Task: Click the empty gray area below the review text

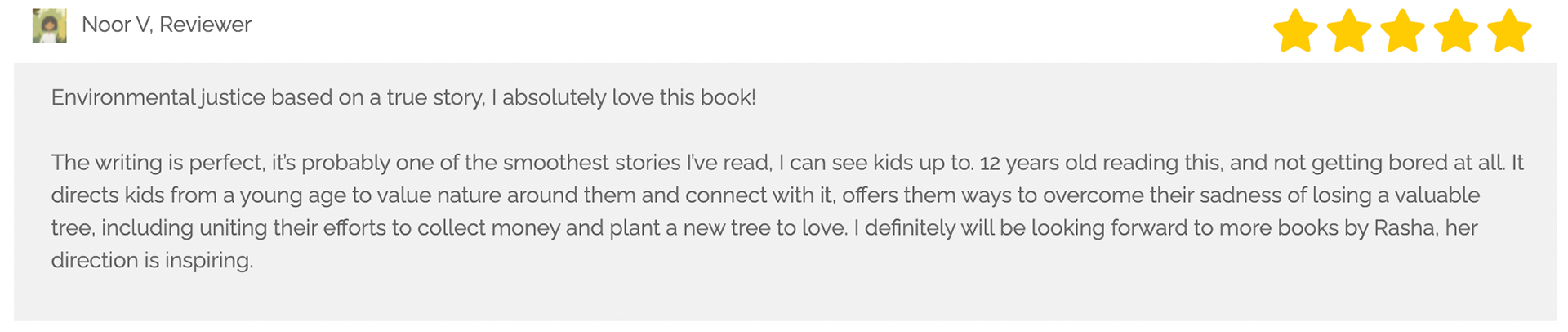Action: click(784, 298)
